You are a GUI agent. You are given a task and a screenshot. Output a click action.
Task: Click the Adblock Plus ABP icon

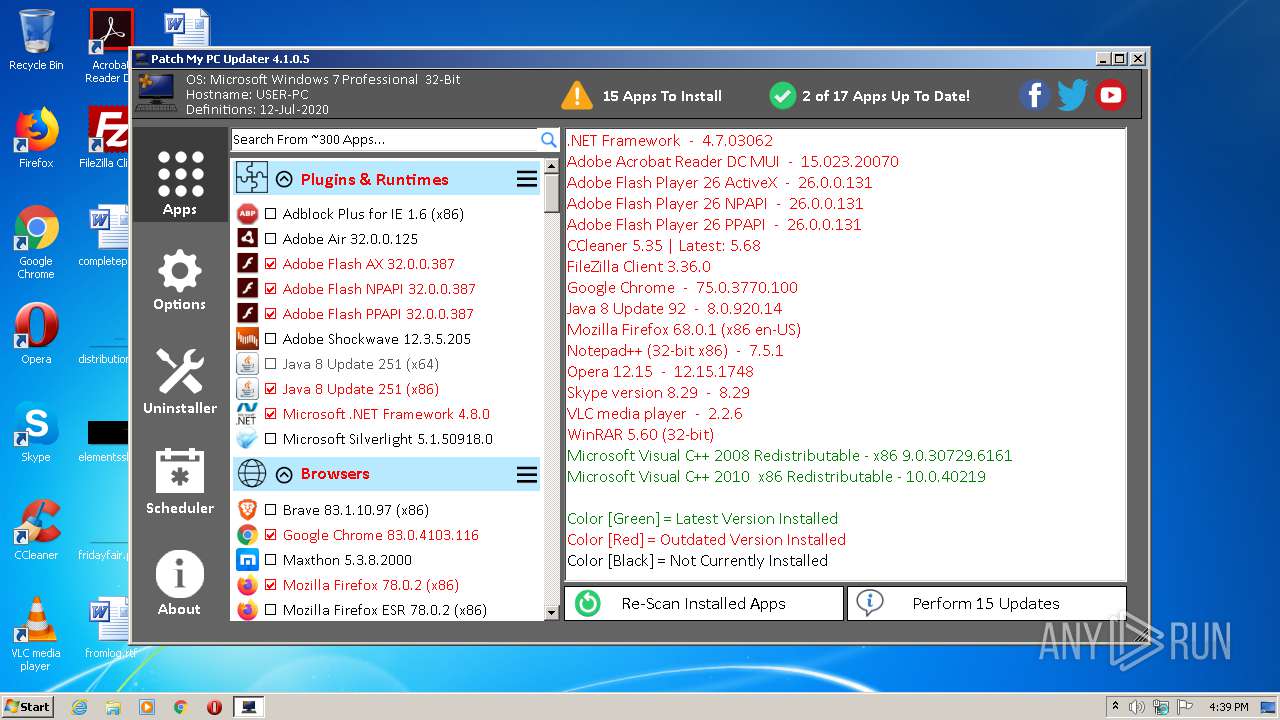247,214
